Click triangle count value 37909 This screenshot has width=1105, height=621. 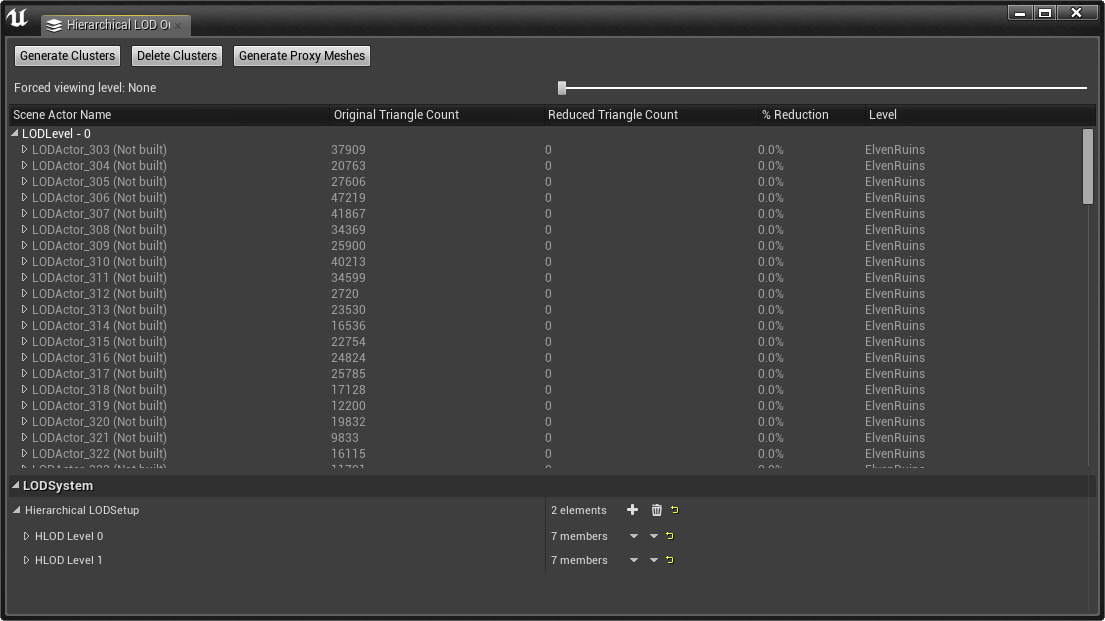(348, 149)
